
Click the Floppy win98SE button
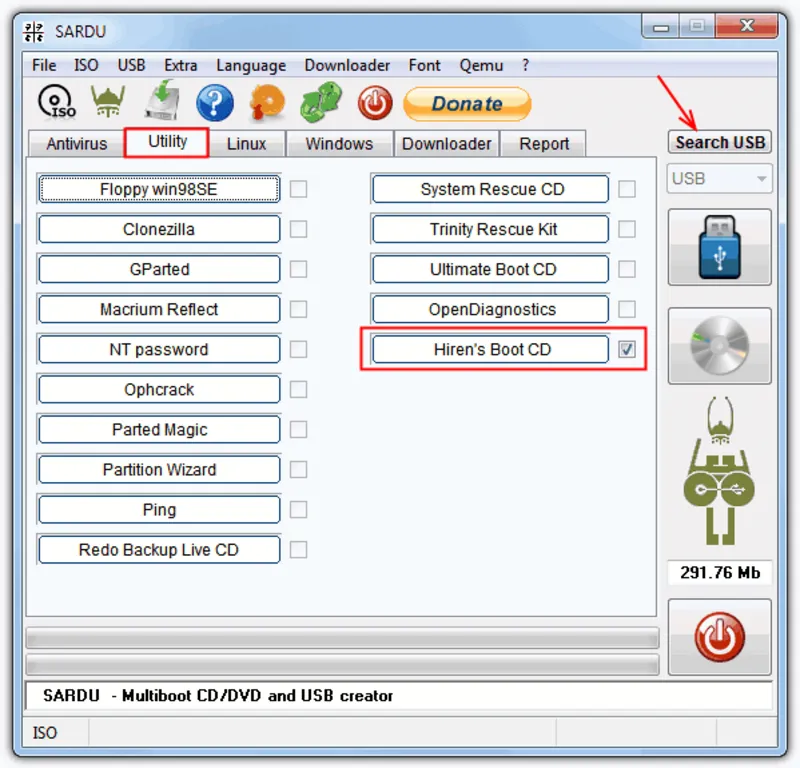[x=159, y=189]
